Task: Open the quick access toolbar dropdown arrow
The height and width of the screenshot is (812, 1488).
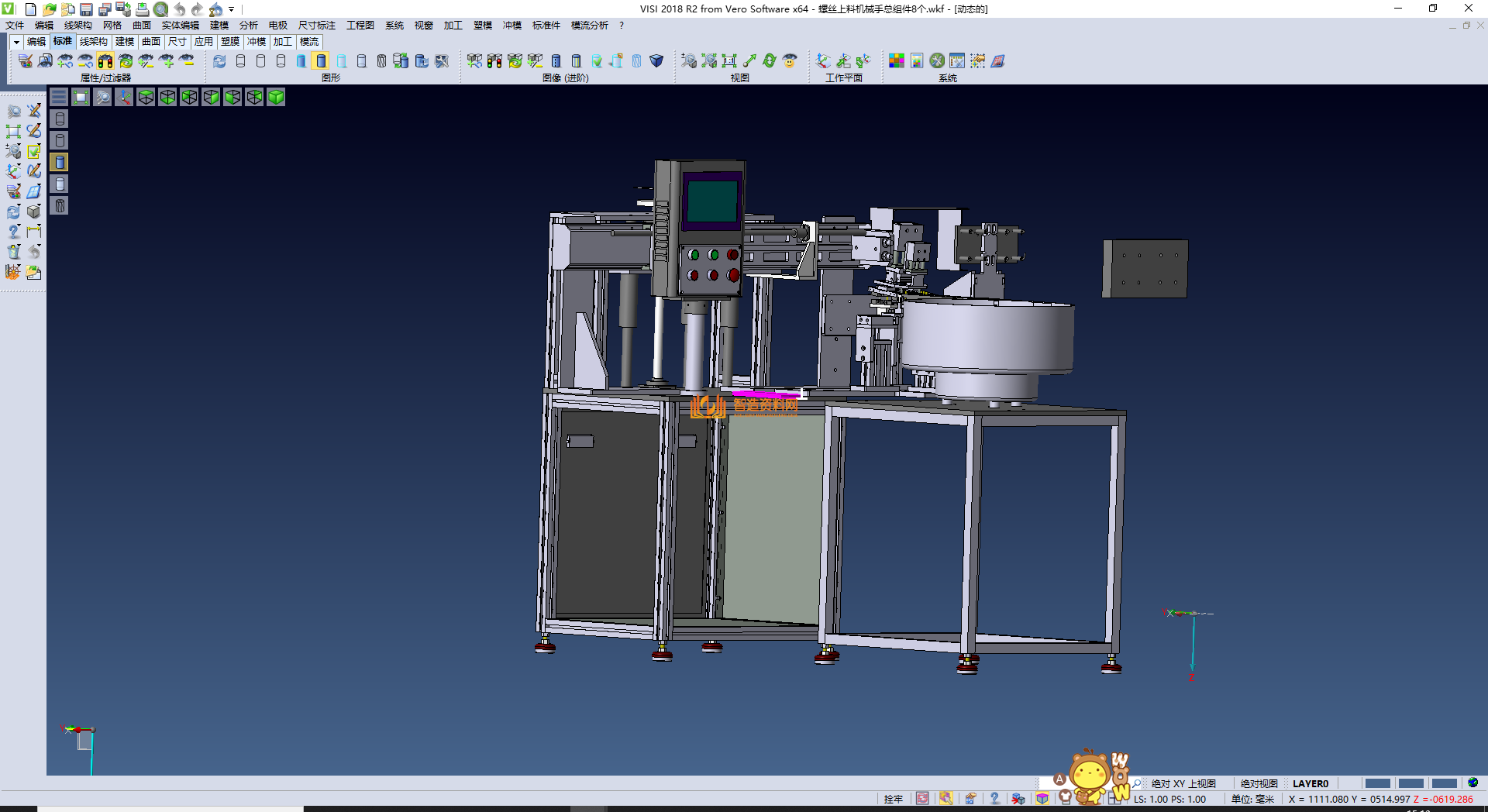Action: (231, 9)
